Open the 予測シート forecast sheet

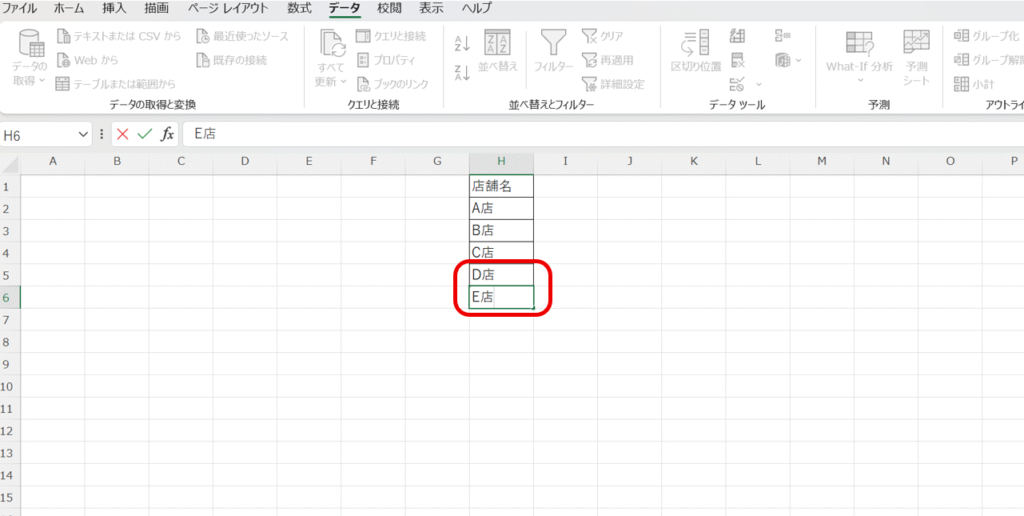[916, 53]
